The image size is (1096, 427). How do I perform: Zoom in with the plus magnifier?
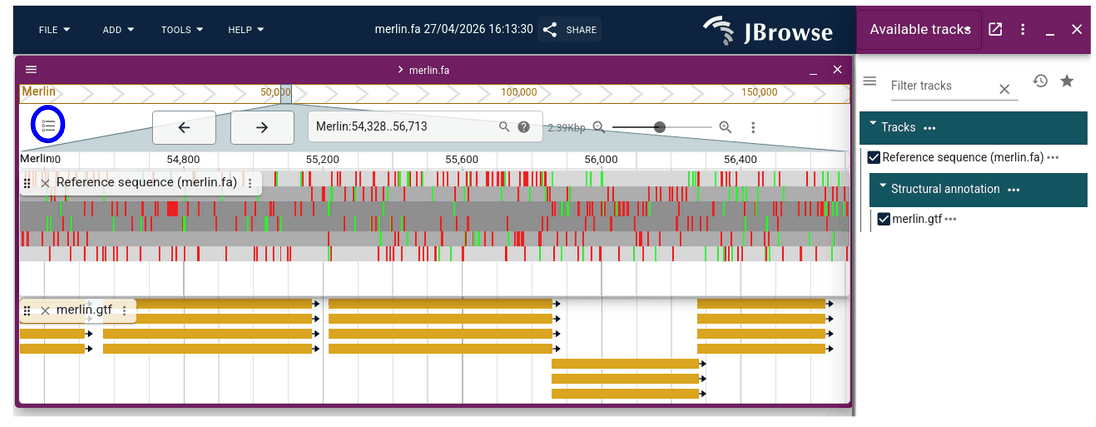[x=726, y=127]
